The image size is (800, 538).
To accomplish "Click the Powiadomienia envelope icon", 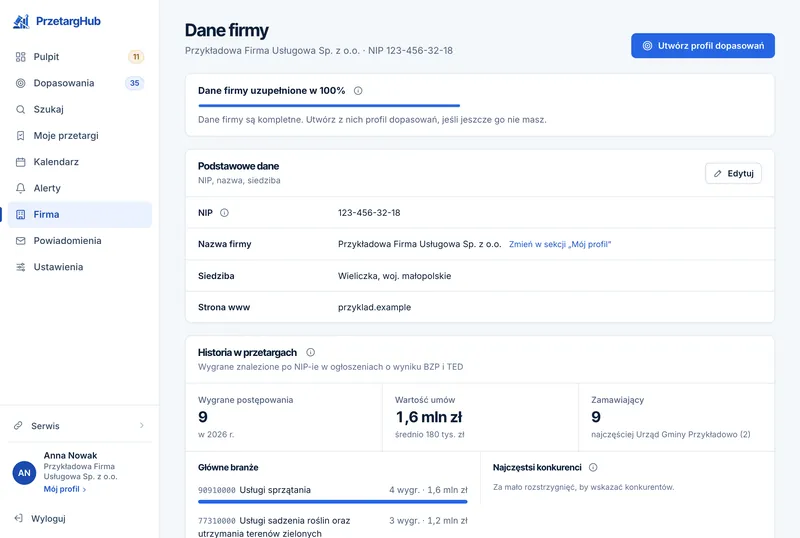I will coord(20,241).
